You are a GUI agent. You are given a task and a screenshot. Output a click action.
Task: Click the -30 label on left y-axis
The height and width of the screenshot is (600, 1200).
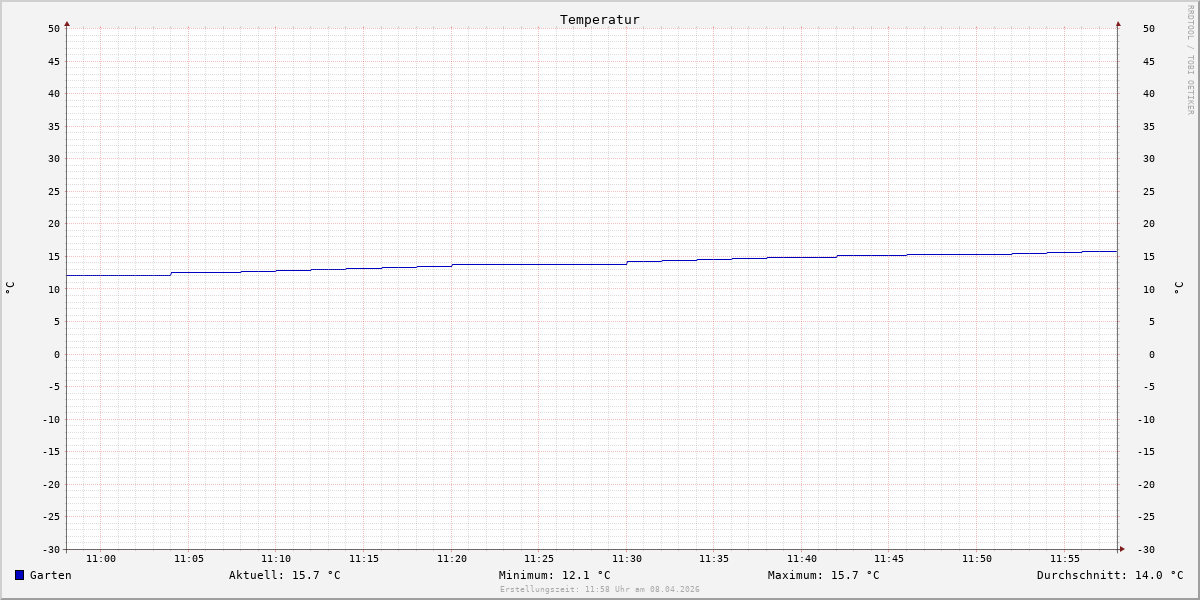(51, 549)
